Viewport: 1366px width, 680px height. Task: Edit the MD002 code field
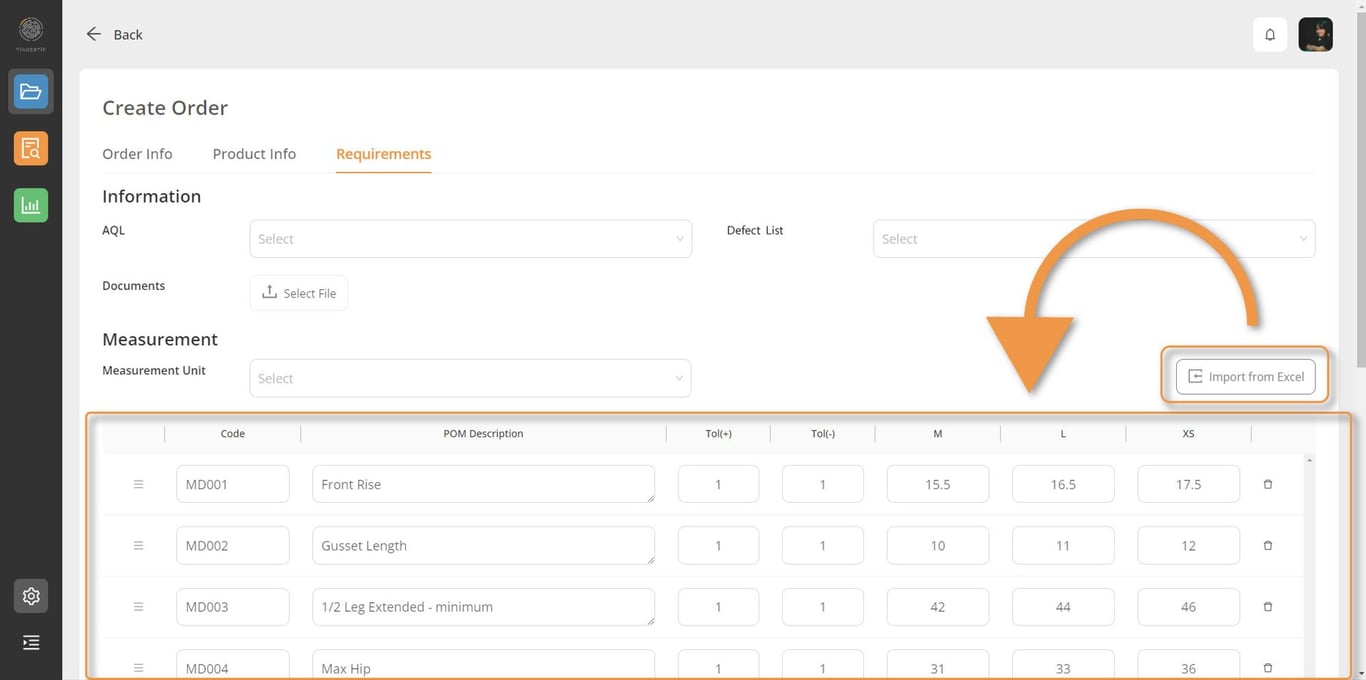click(232, 545)
